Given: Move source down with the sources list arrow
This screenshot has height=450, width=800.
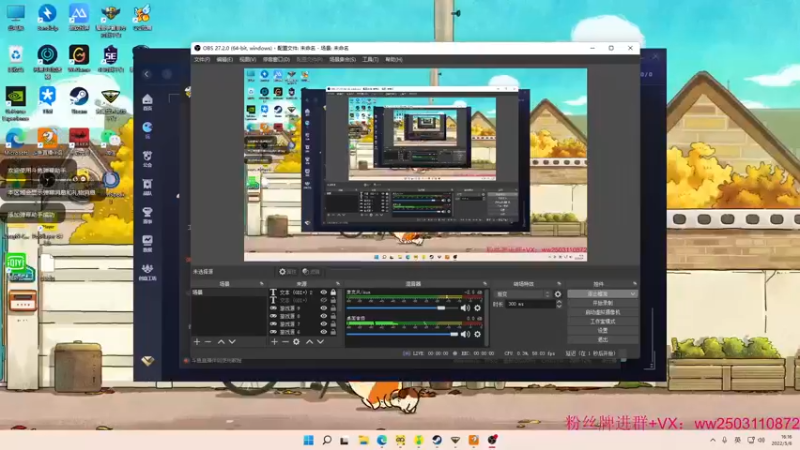Looking at the screenshot, I should click(x=320, y=342).
